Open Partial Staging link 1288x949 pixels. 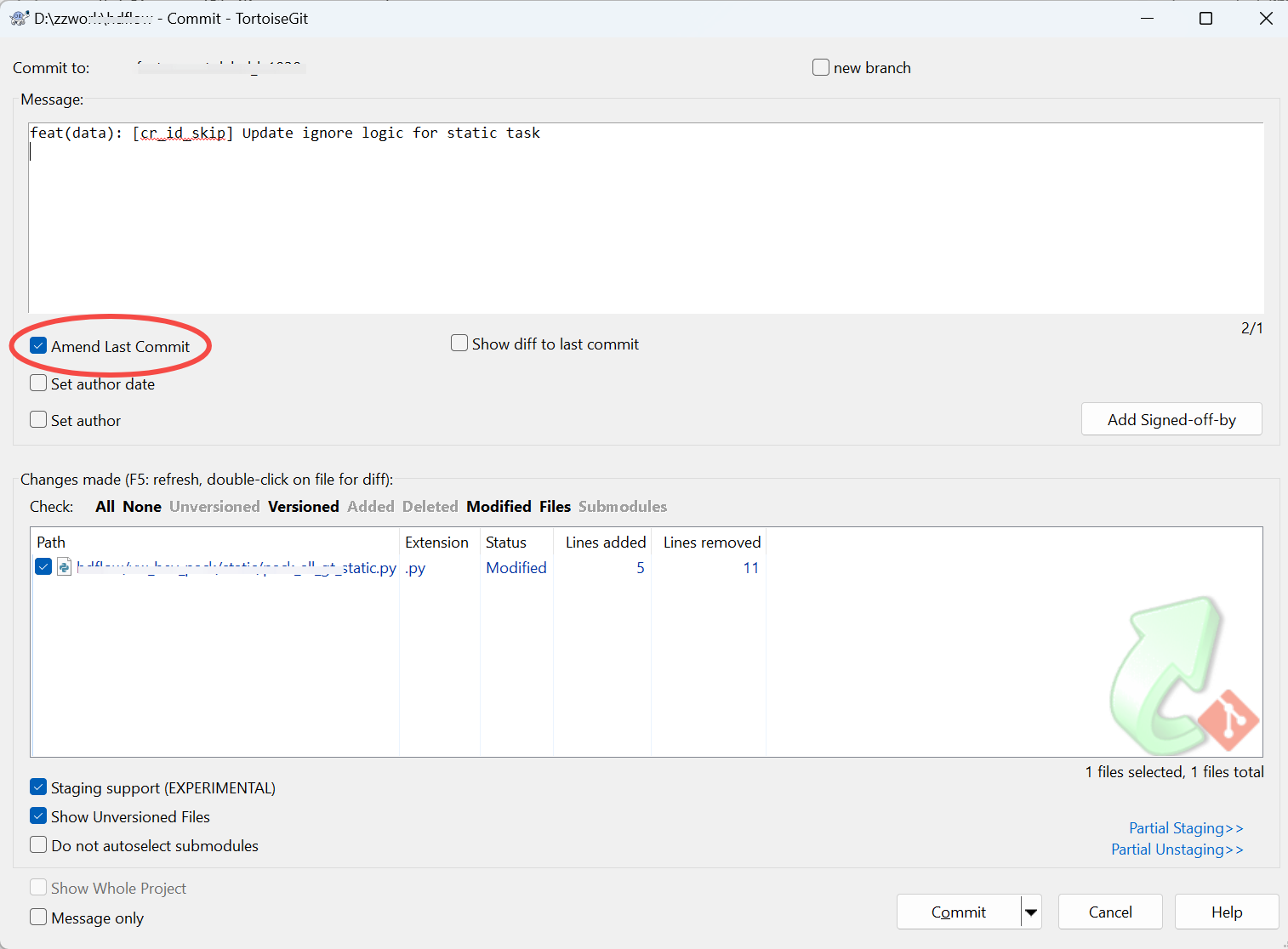[1186, 827]
